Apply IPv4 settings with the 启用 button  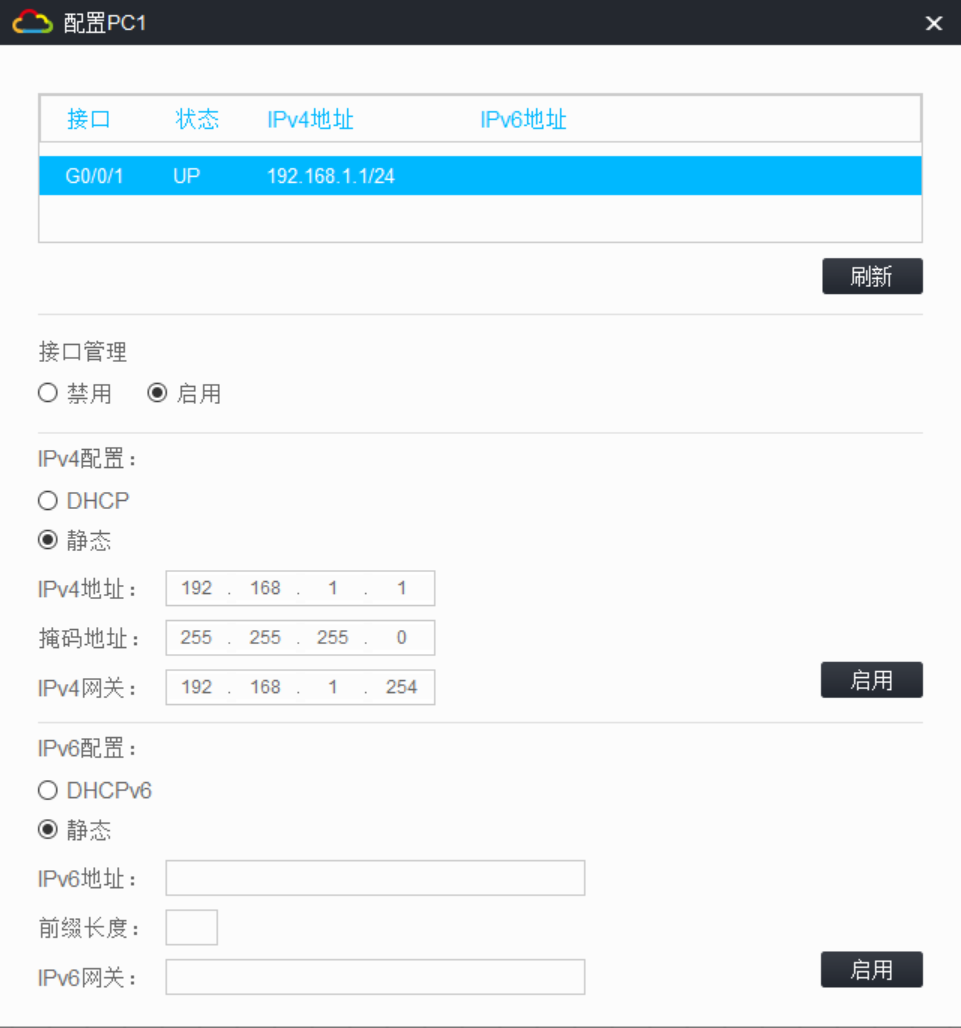[871, 680]
